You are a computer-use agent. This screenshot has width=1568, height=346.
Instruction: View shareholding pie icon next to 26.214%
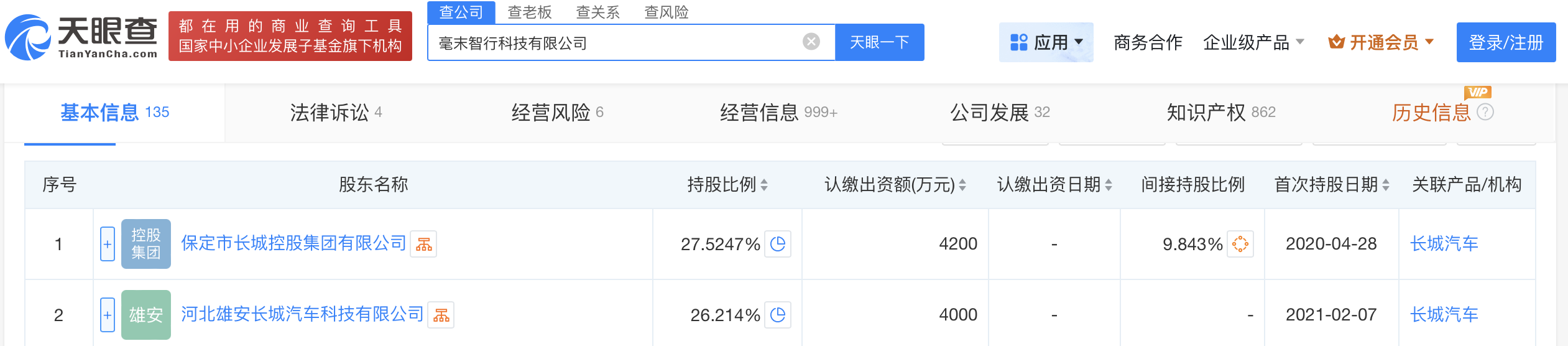tap(777, 315)
